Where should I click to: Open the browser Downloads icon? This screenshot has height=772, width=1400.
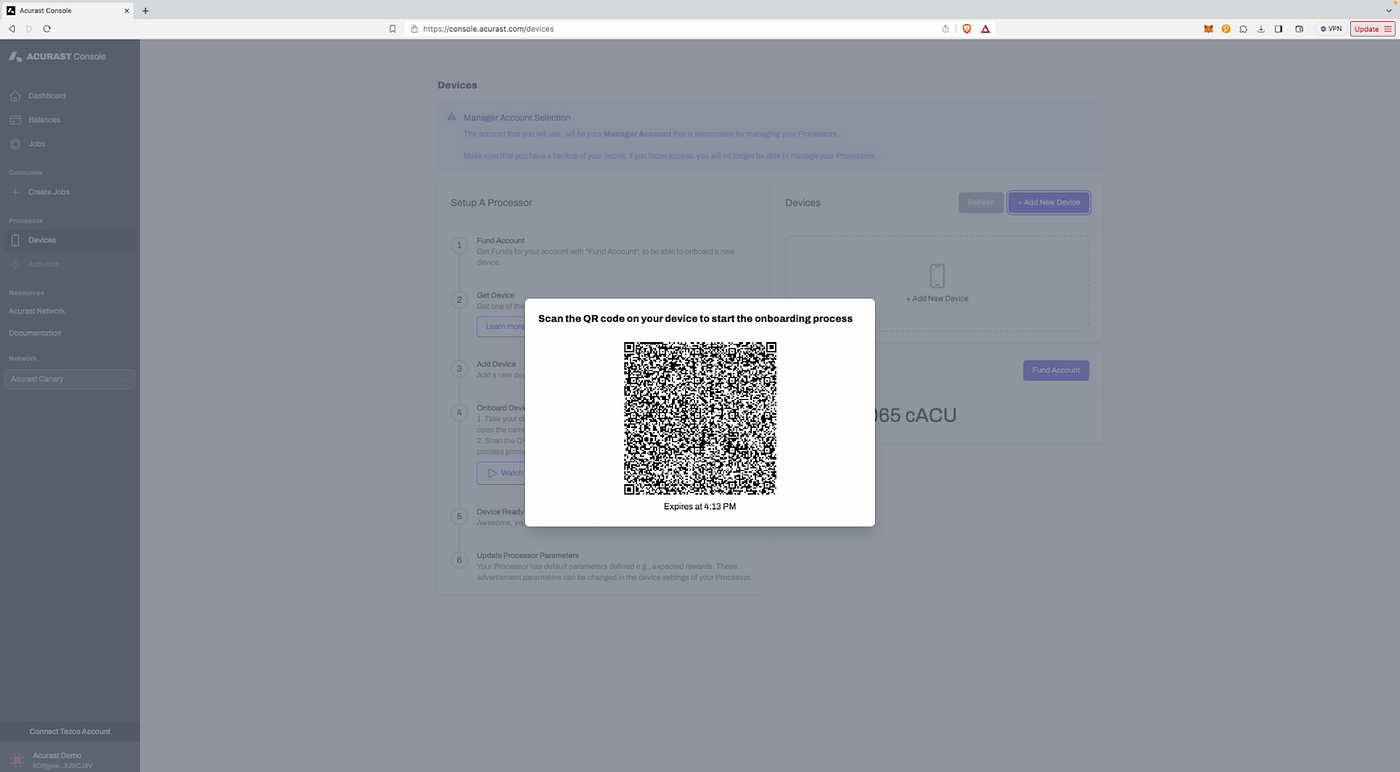(x=1261, y=29)
